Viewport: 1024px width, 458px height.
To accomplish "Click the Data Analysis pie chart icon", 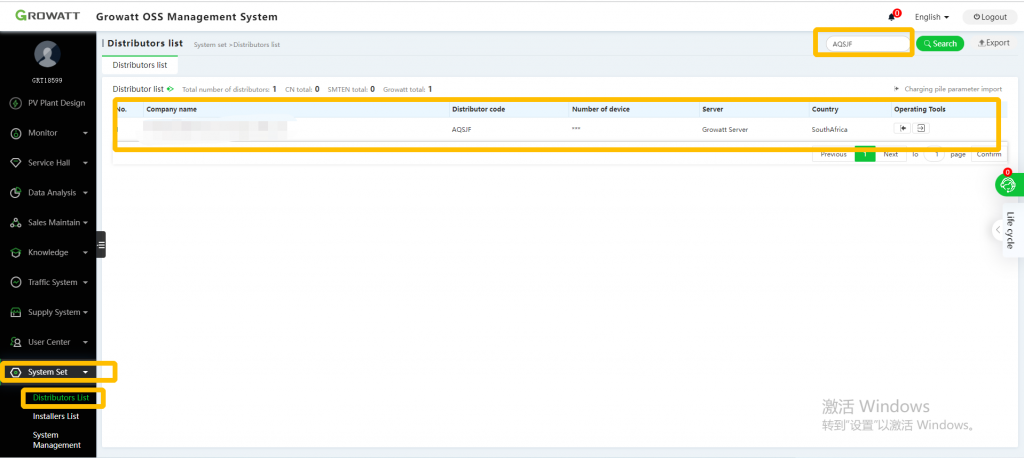I will click(16, 193).
